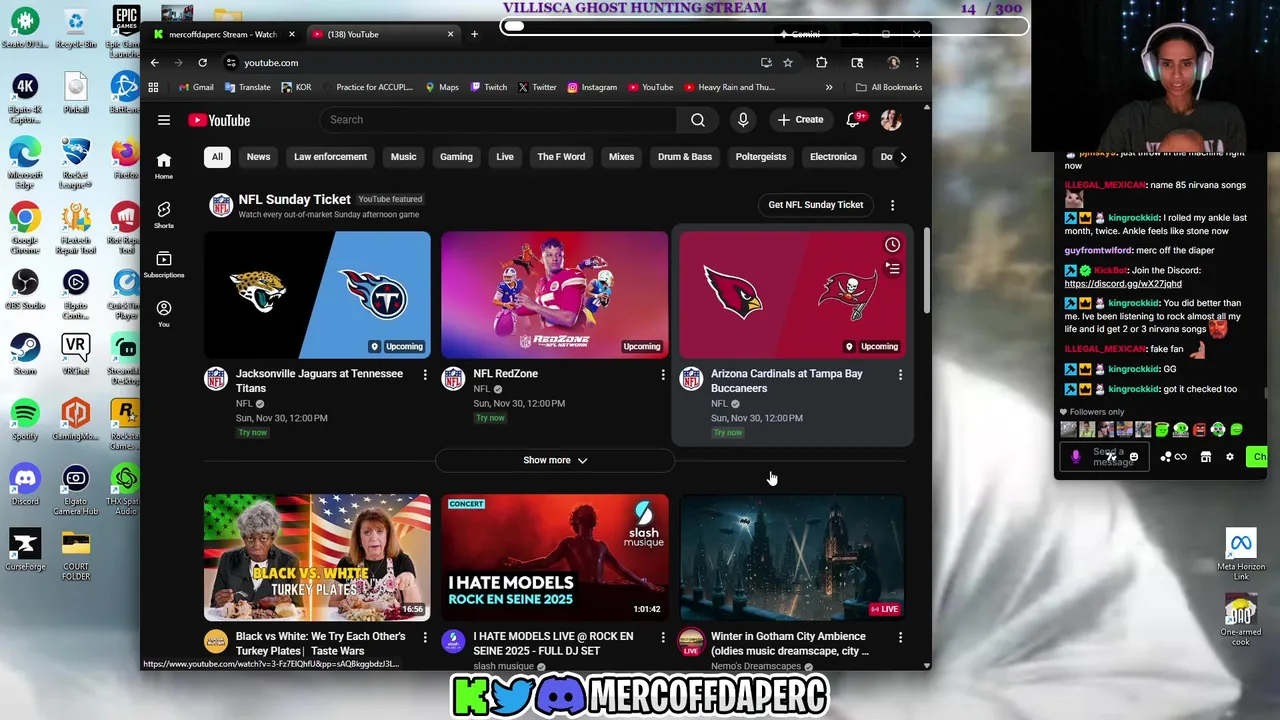Screen dimensions: 1280x720
Task: Click Get NFL Sunday Ticket button
Action: (x=815, y=205)
